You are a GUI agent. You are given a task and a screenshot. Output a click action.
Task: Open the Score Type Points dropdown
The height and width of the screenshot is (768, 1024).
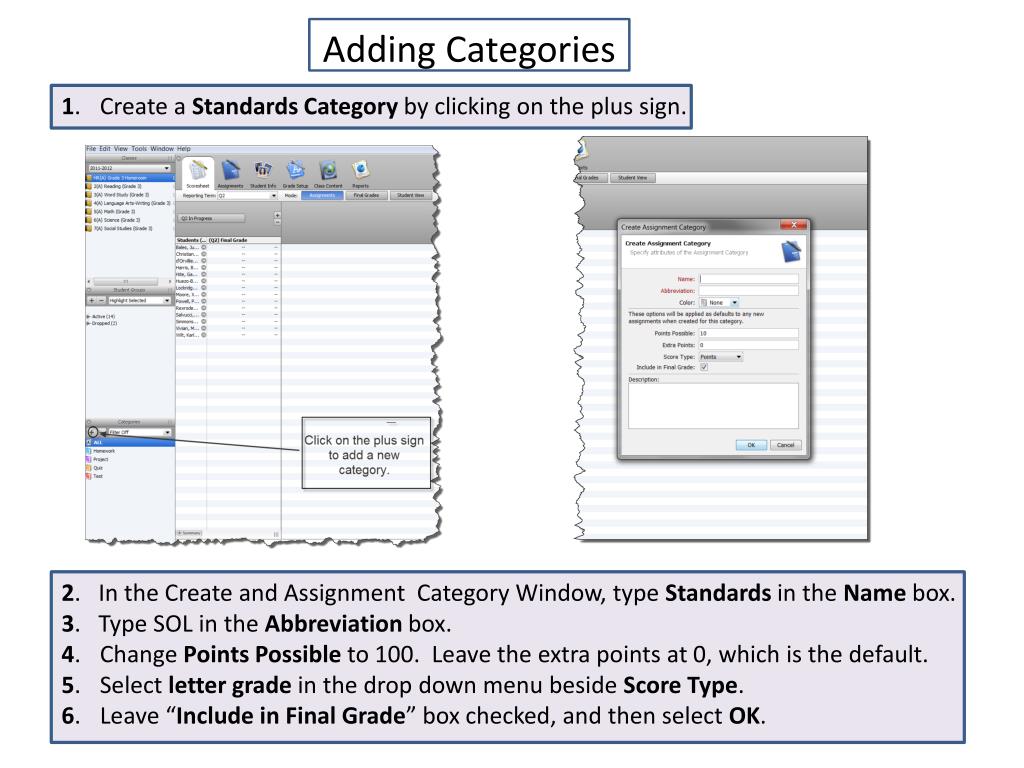(x=721, y=357)
